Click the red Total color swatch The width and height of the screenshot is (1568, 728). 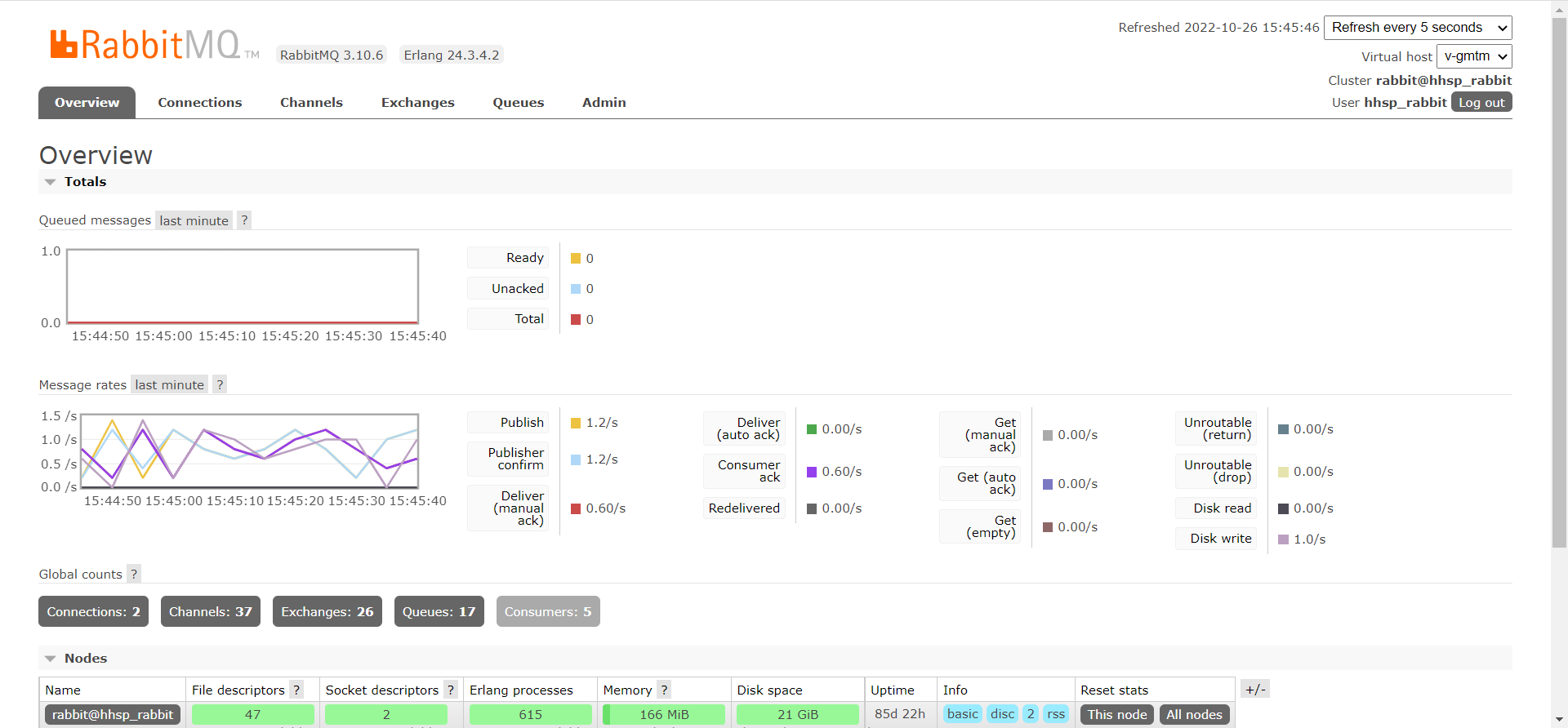[x=576, y=320]
